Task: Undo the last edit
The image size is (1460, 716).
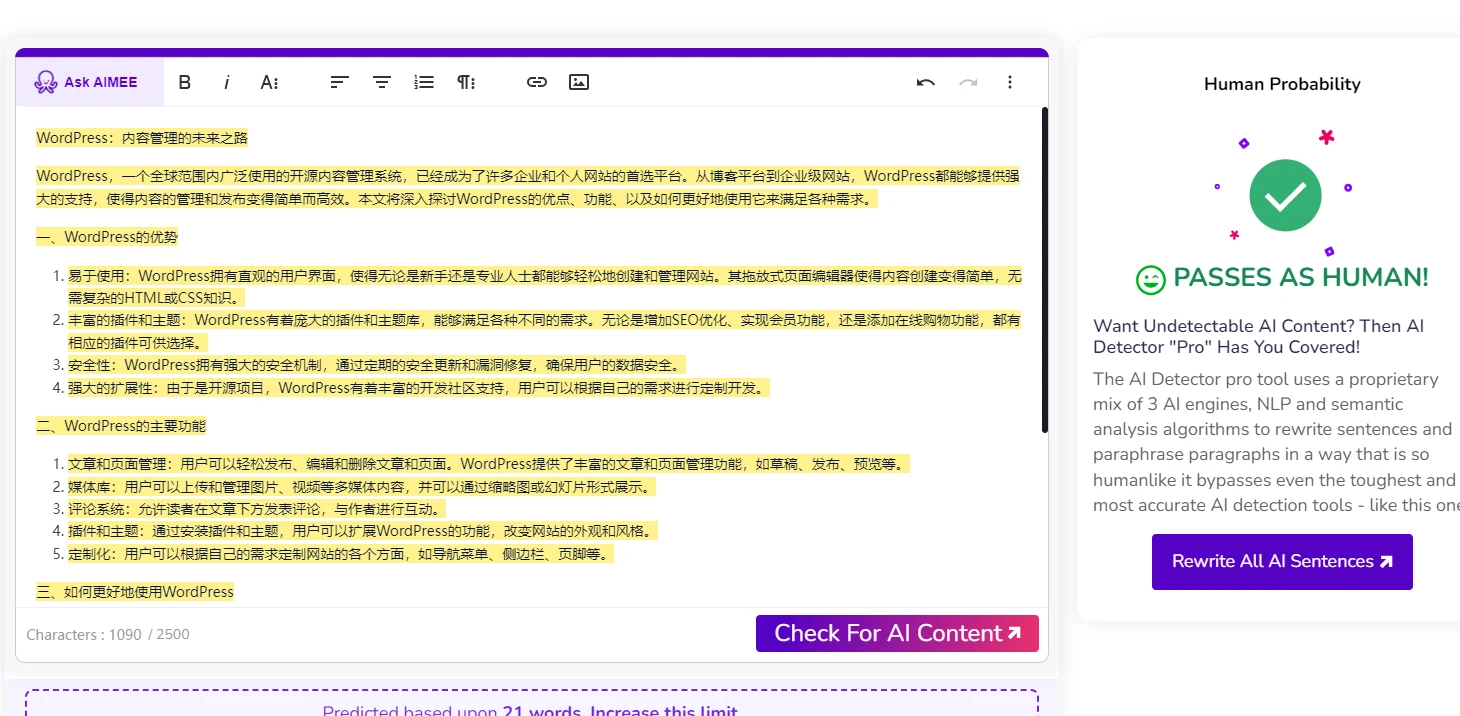Action: pos(926,82)
